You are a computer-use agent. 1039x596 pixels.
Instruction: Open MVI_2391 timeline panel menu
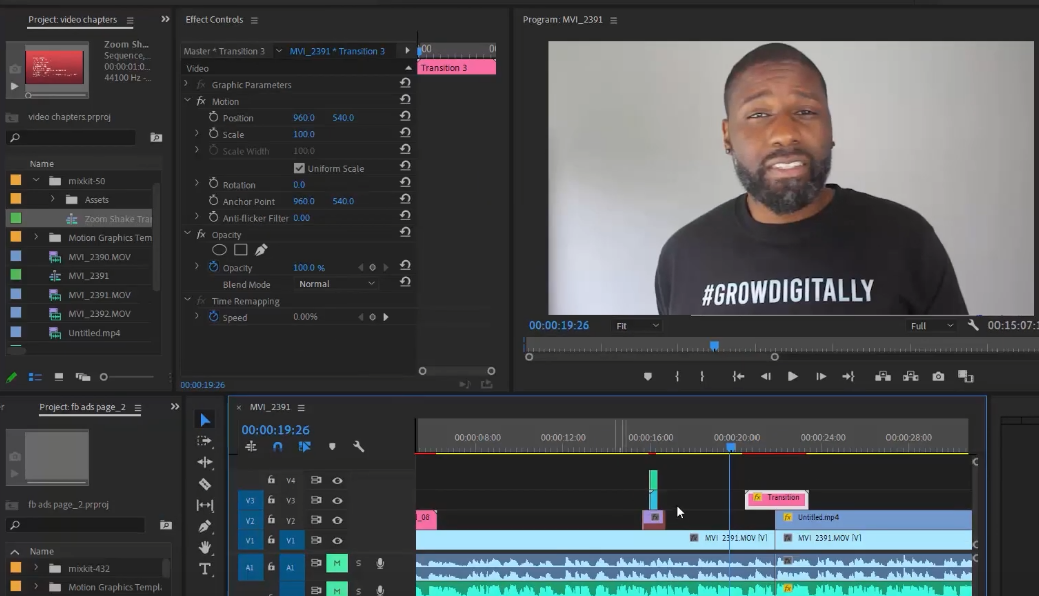(301, 407)
